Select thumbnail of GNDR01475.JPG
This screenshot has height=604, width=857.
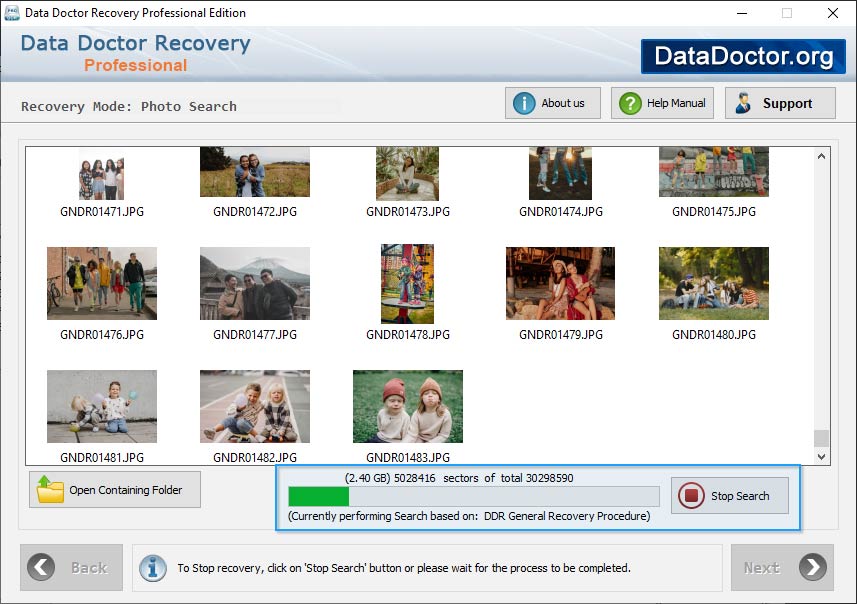click(x=714, y=172)
